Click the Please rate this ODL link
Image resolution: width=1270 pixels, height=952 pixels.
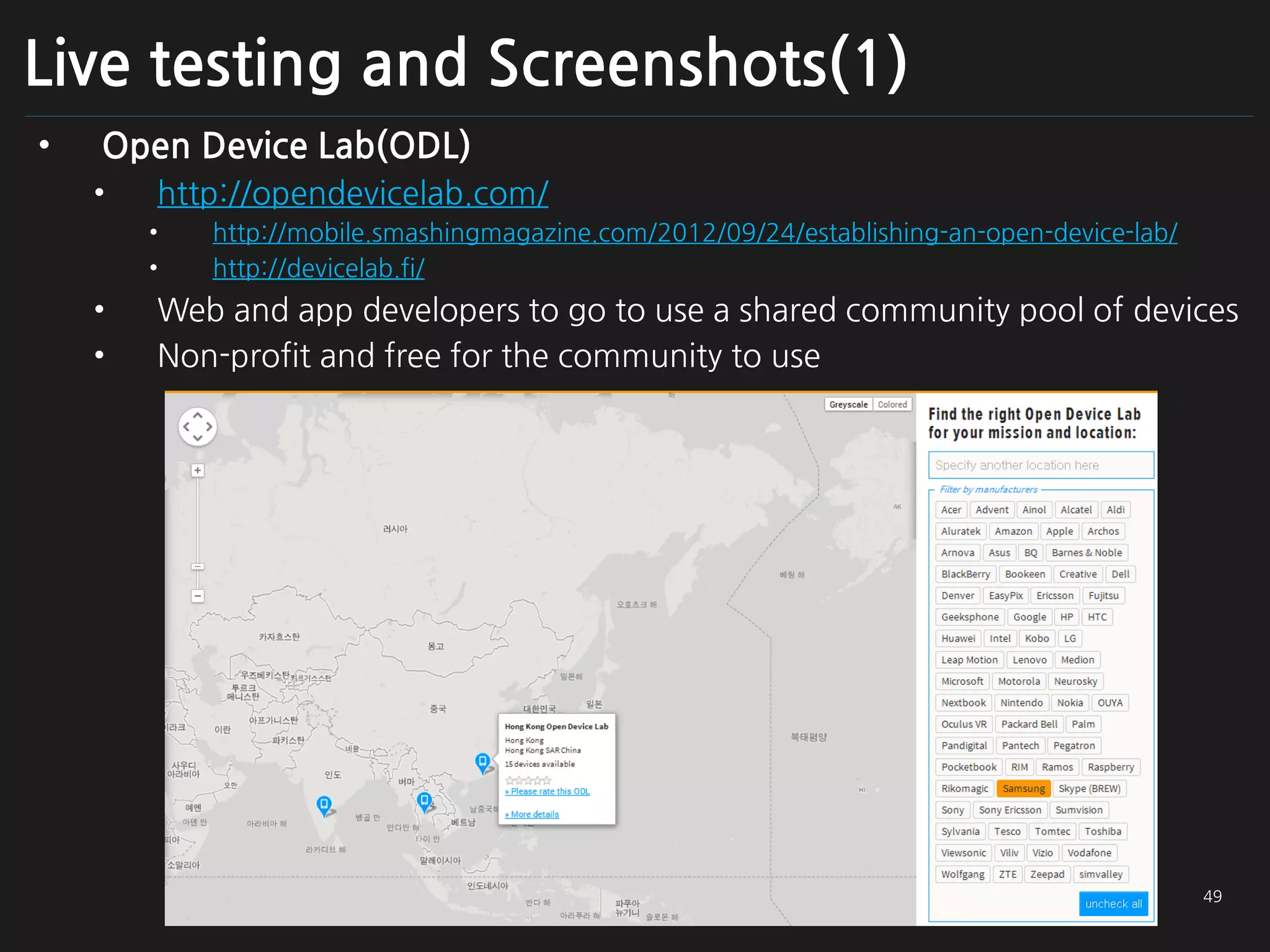click(548, 791)
